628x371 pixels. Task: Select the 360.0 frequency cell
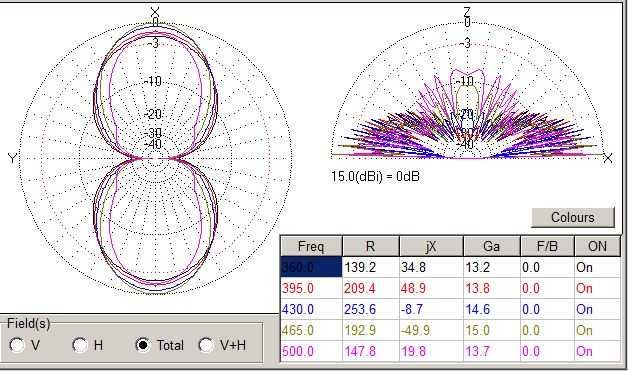(x=312, y=267)
